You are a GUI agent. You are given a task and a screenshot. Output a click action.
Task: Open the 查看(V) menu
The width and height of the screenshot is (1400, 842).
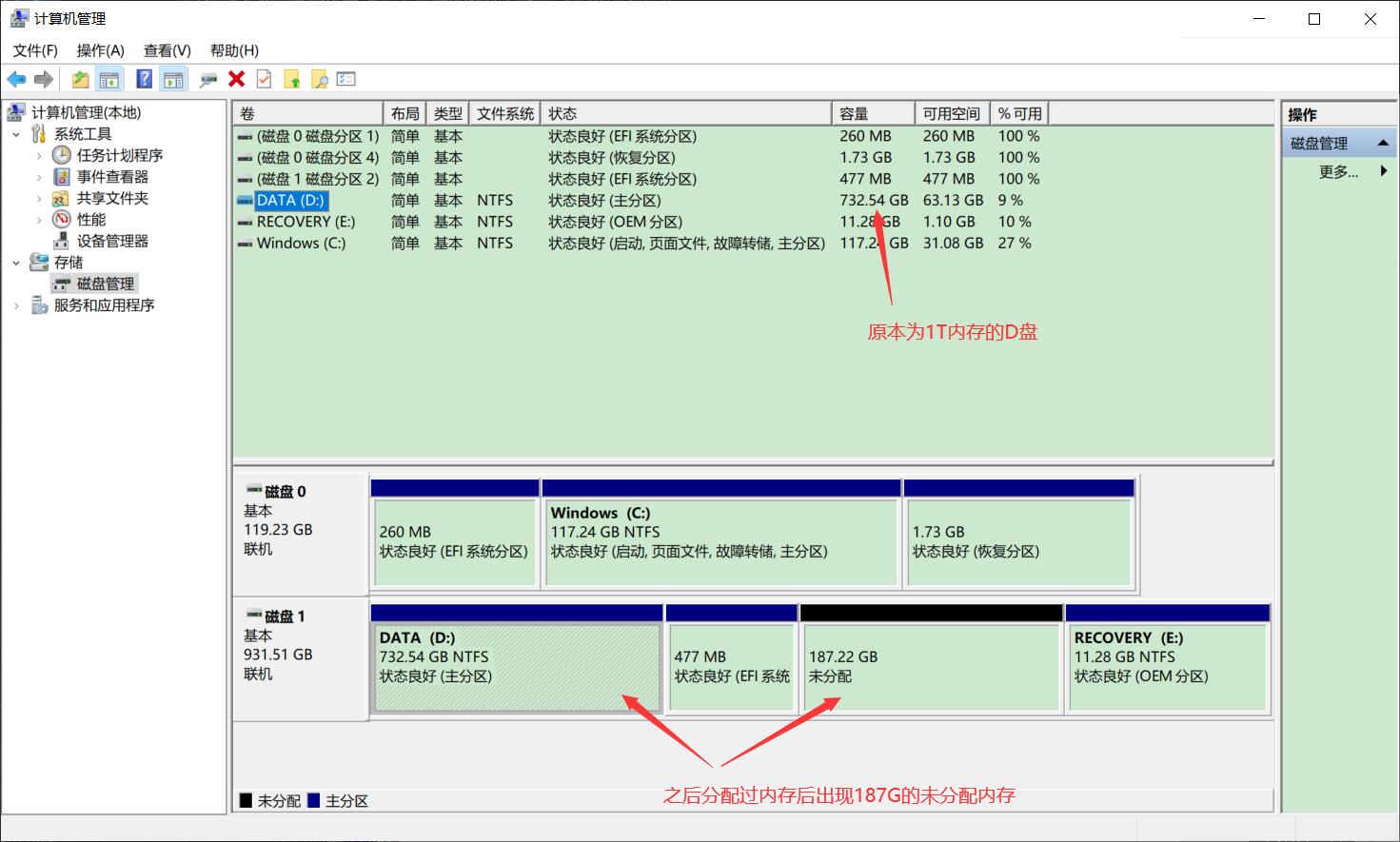pyautogui.click(x=168, y=50)
